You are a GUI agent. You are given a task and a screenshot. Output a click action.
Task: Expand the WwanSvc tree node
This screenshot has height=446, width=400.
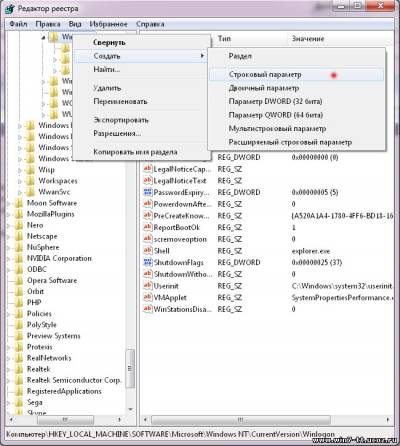(x=20, y=192)
